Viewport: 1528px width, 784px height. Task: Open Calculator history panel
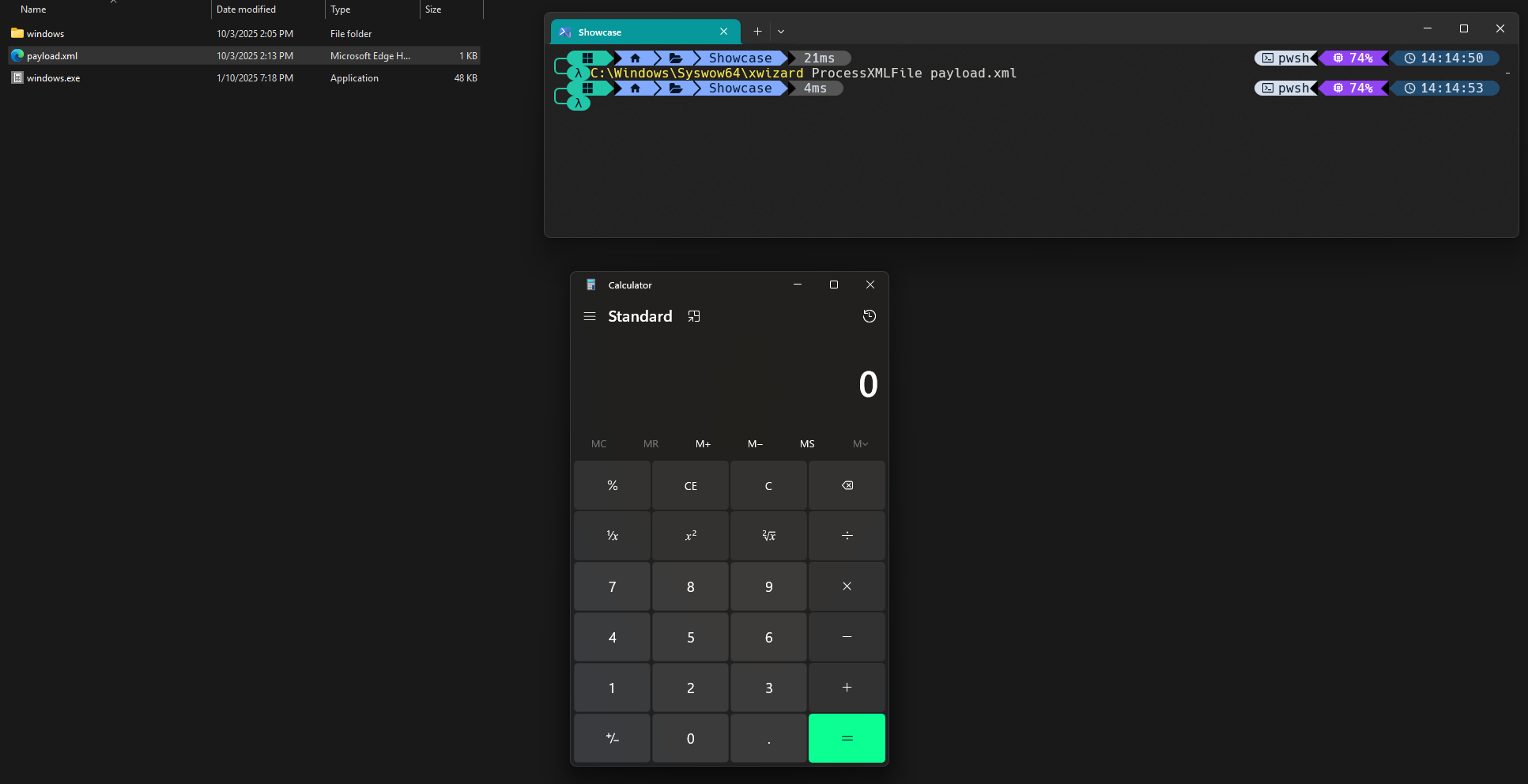[x=869, y=316]
